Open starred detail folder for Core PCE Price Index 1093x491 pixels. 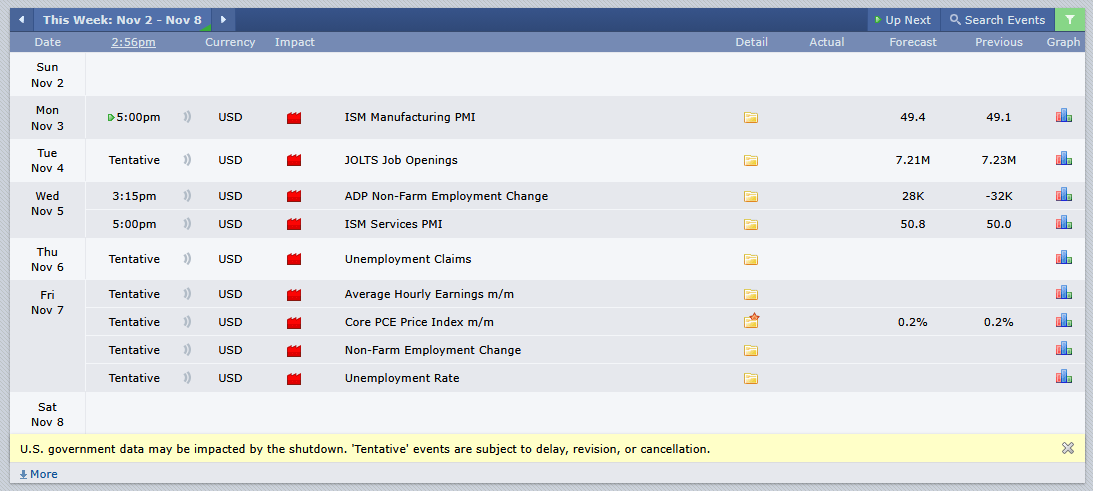pos(751,321)
